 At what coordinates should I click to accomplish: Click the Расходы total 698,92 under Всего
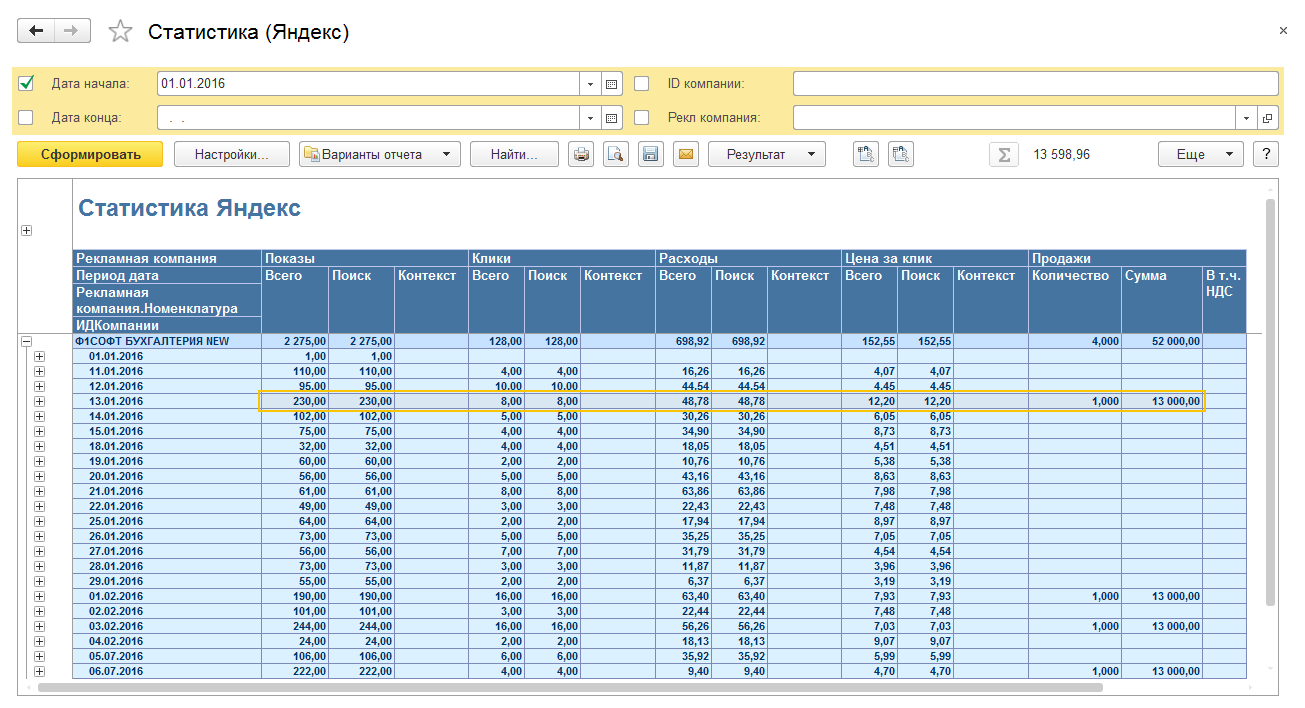click(x=683, y=341)
